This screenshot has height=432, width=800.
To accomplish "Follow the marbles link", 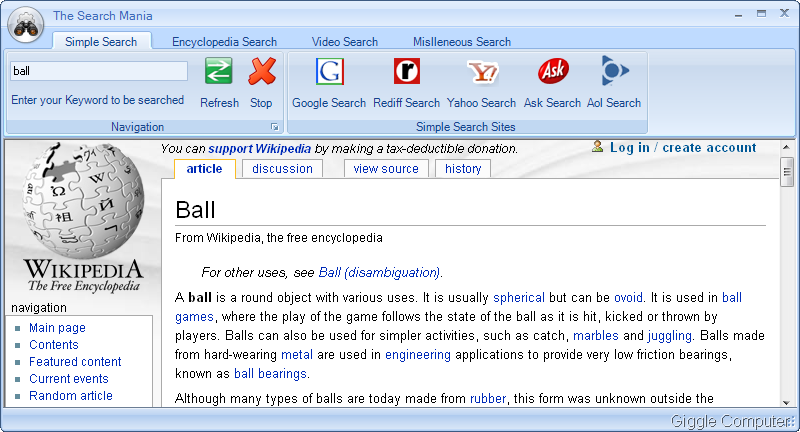I will pos(595,336).
